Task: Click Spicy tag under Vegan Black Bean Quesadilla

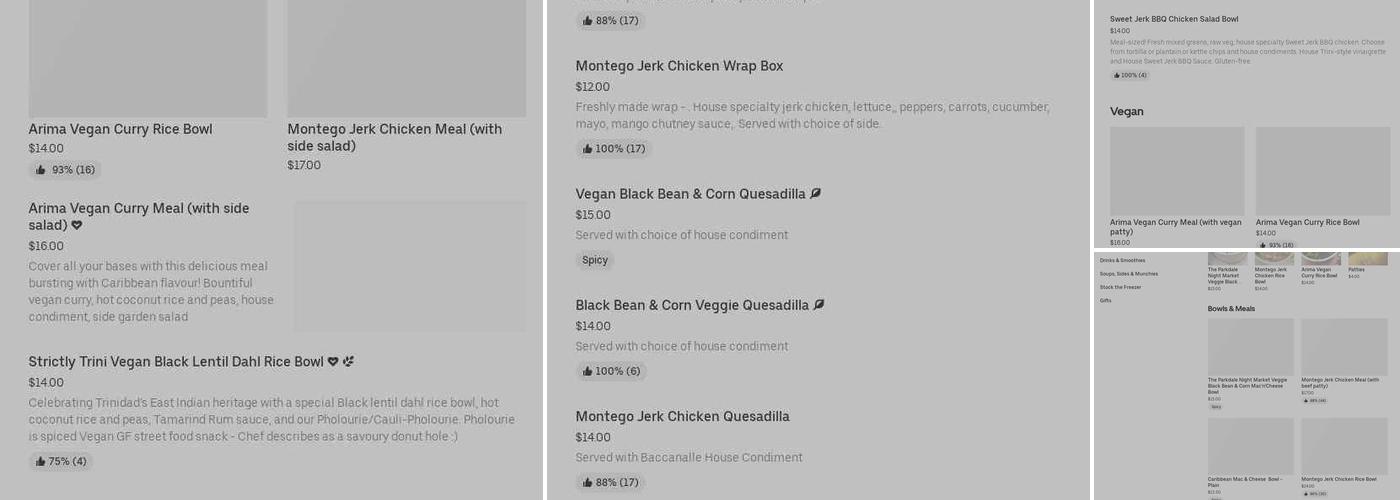Action: (x=595, y=260)
